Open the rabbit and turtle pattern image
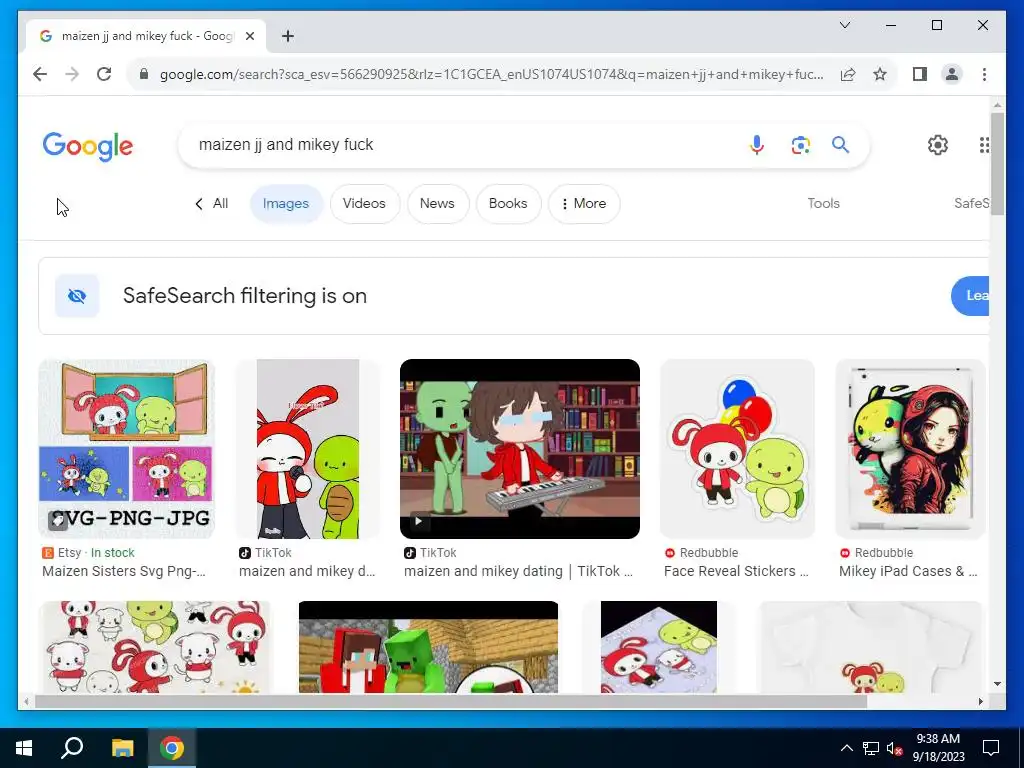Viewport: 1024px width, 768px height. pyautogui.click(x=155, y=647)
